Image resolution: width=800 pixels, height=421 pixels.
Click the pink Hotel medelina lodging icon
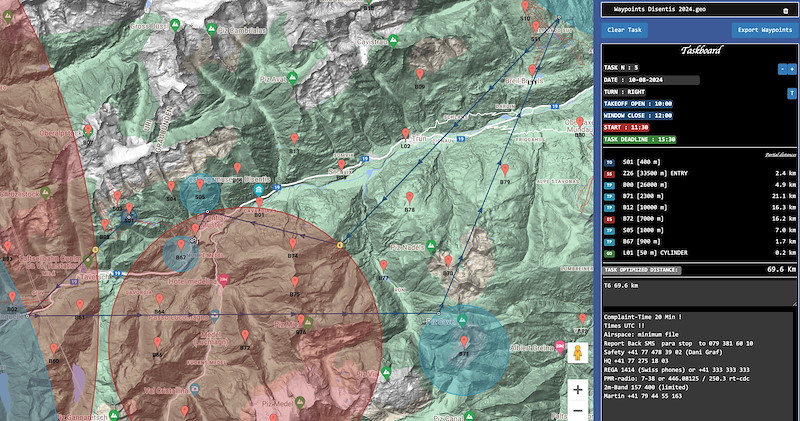click(223, 279)
